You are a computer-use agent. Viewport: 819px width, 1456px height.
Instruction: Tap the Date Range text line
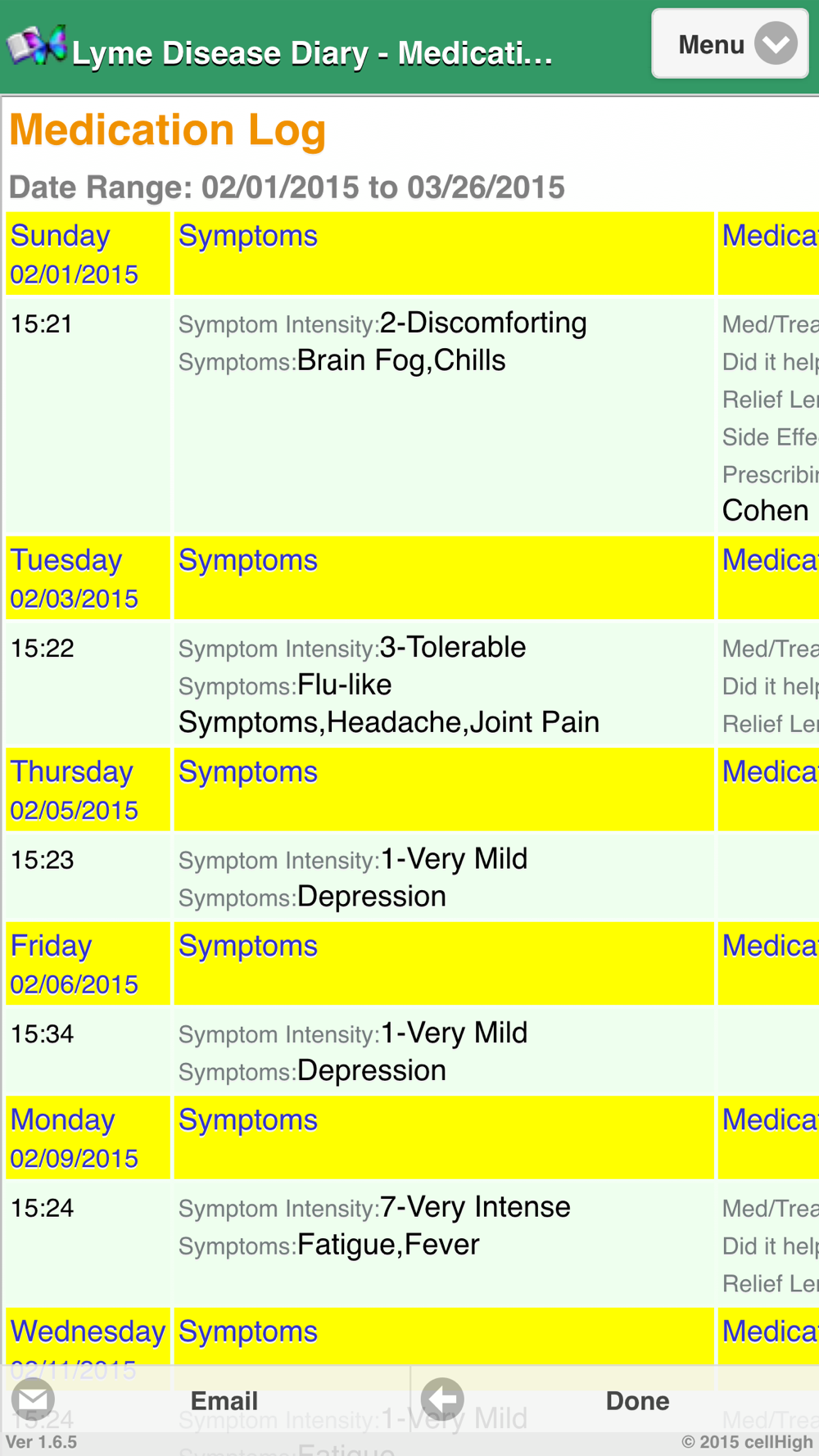(x=287, y=188)
